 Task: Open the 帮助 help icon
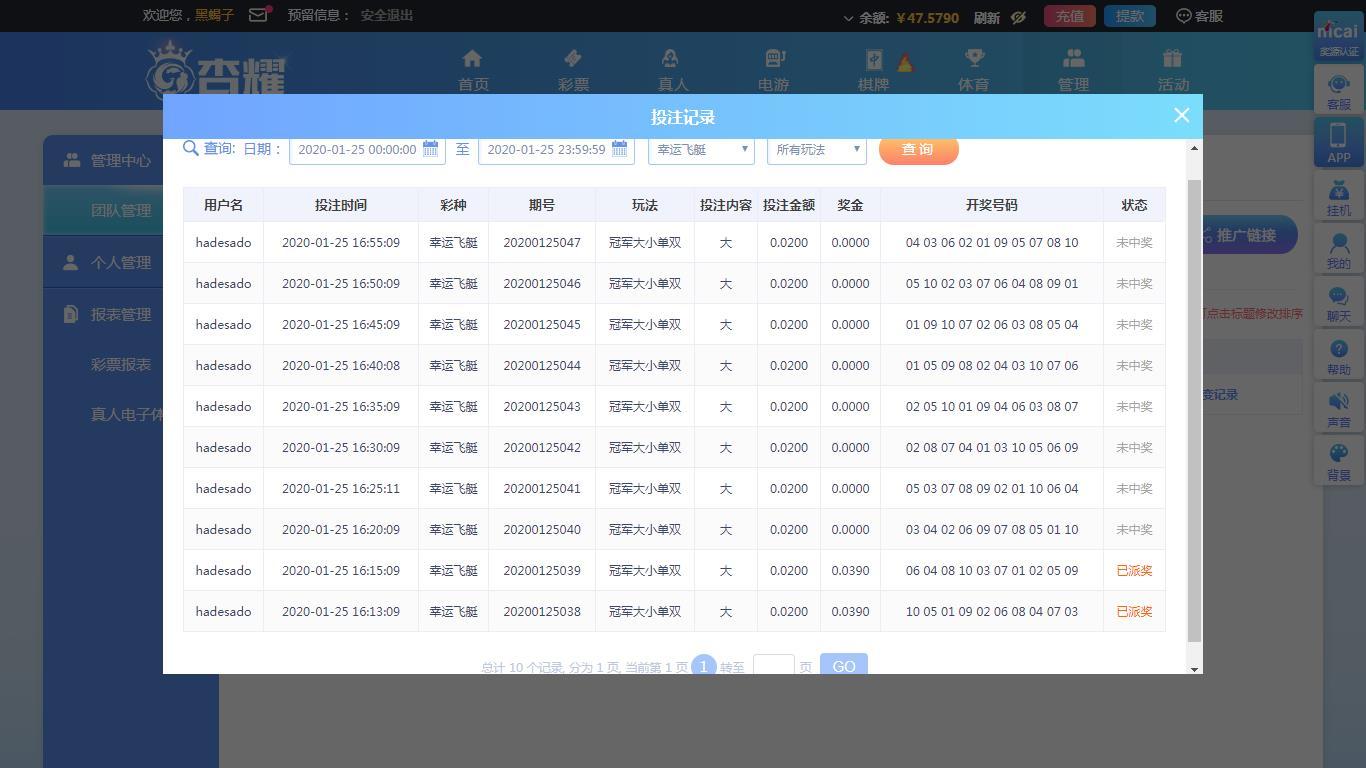click(1338, 357)
